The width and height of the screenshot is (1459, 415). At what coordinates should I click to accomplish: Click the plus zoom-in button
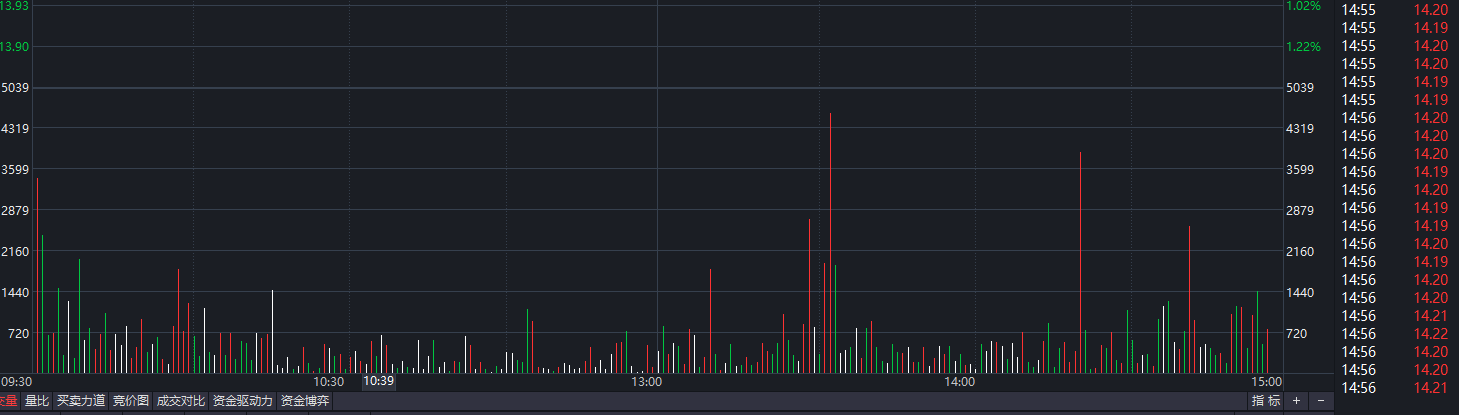point(1296,401)
